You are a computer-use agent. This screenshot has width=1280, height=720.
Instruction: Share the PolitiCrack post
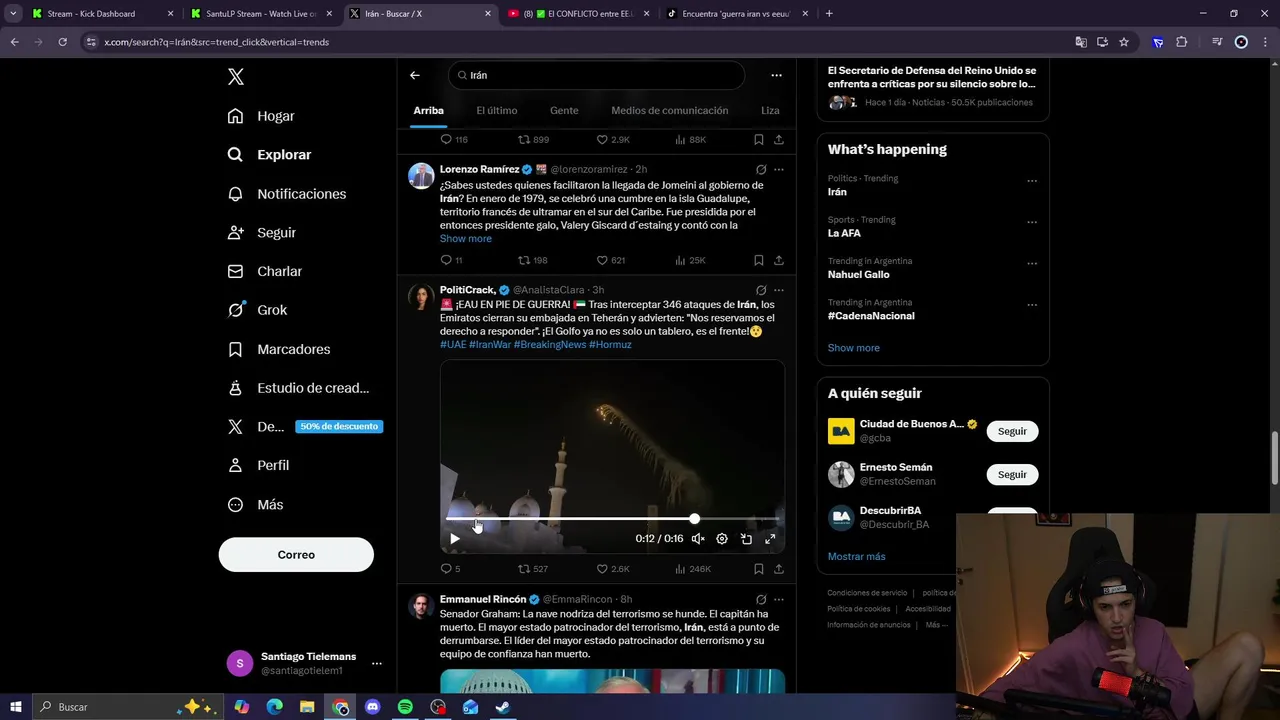(778, 569)
